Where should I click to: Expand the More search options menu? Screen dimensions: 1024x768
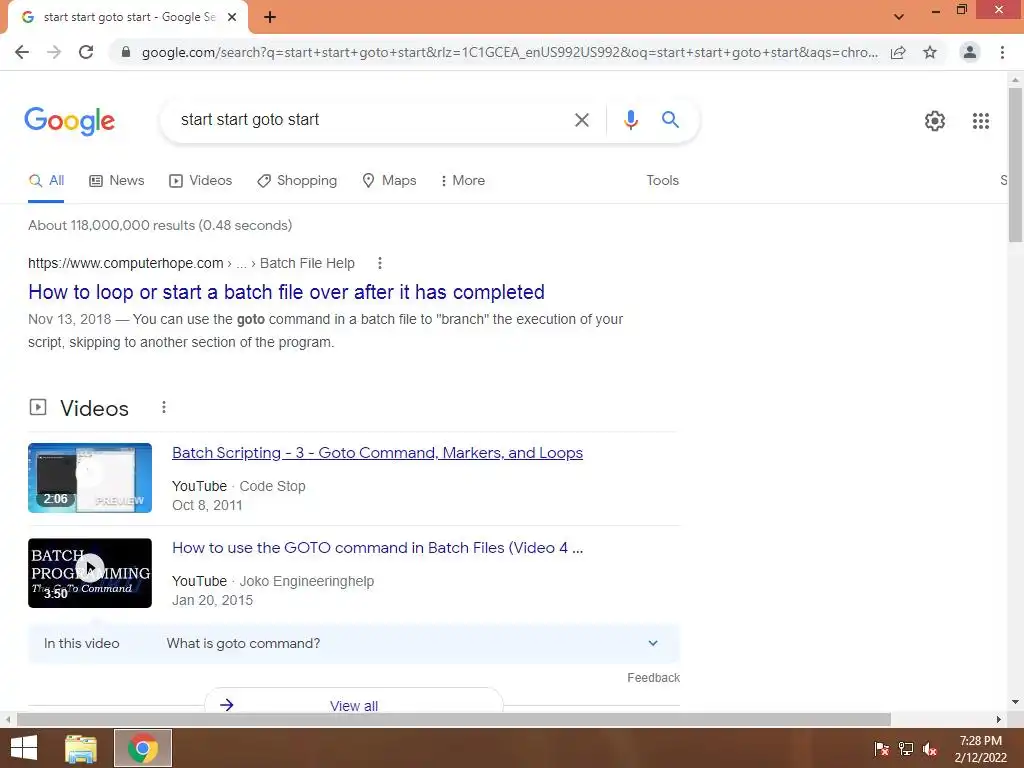[x=462, y=181]
